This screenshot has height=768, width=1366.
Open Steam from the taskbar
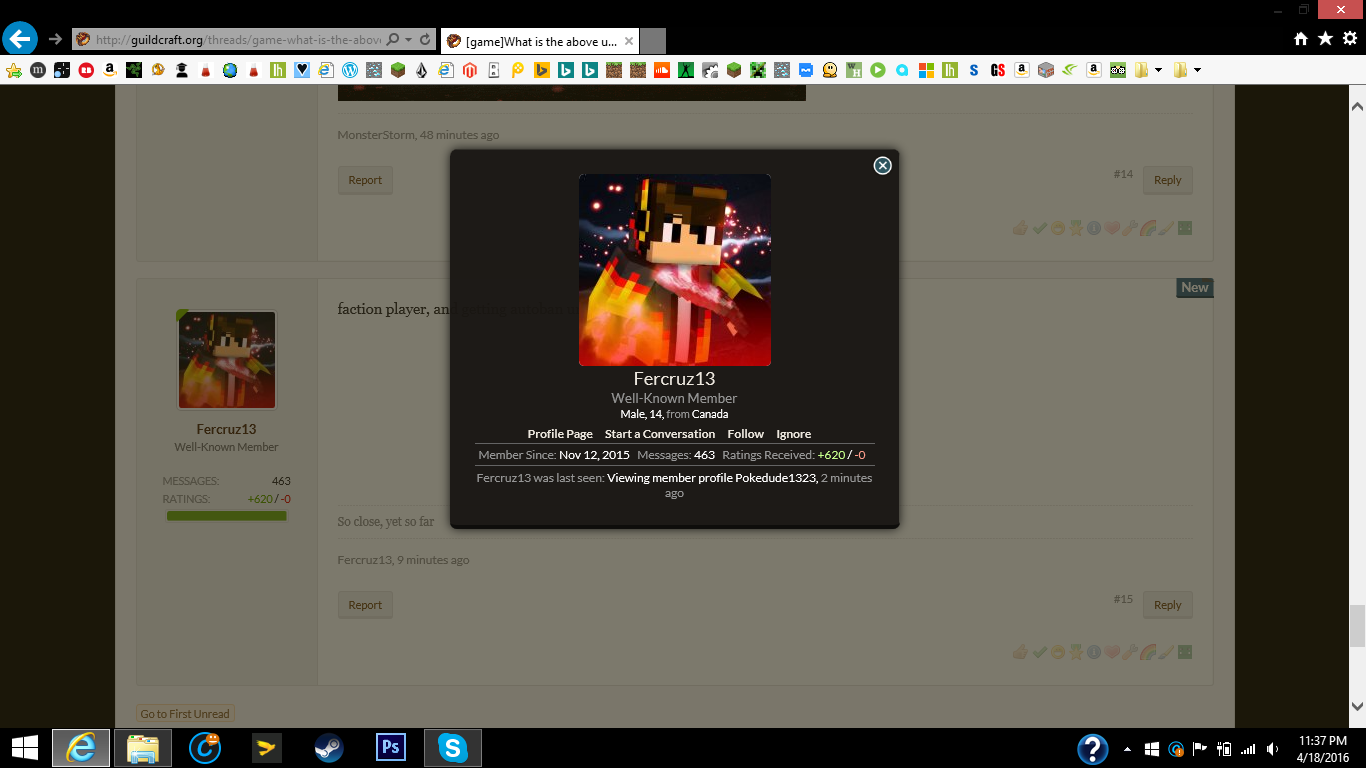coord(328,748)
